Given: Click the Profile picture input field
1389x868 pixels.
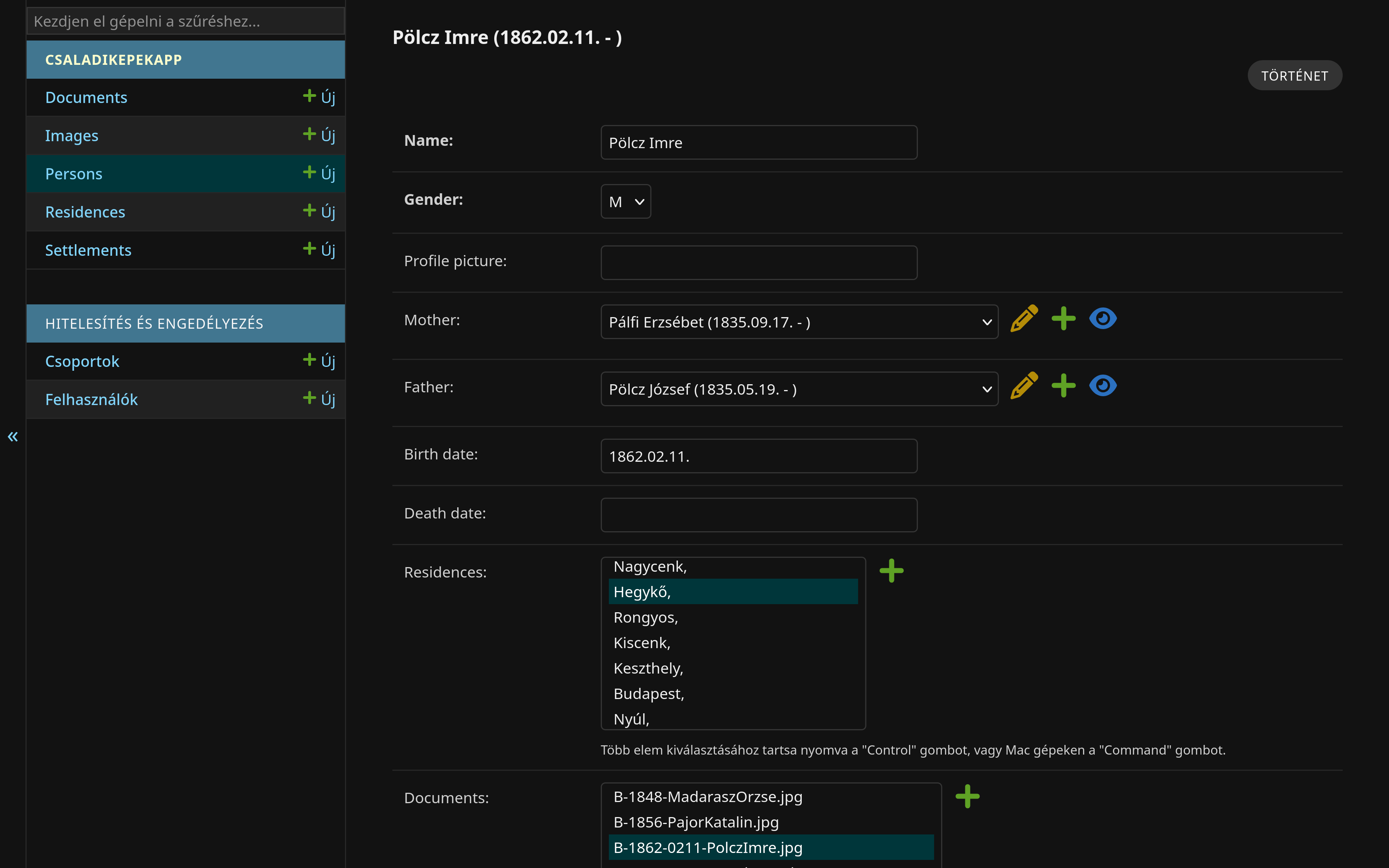Looking at the screenshot, I should (x=759, y=263).
